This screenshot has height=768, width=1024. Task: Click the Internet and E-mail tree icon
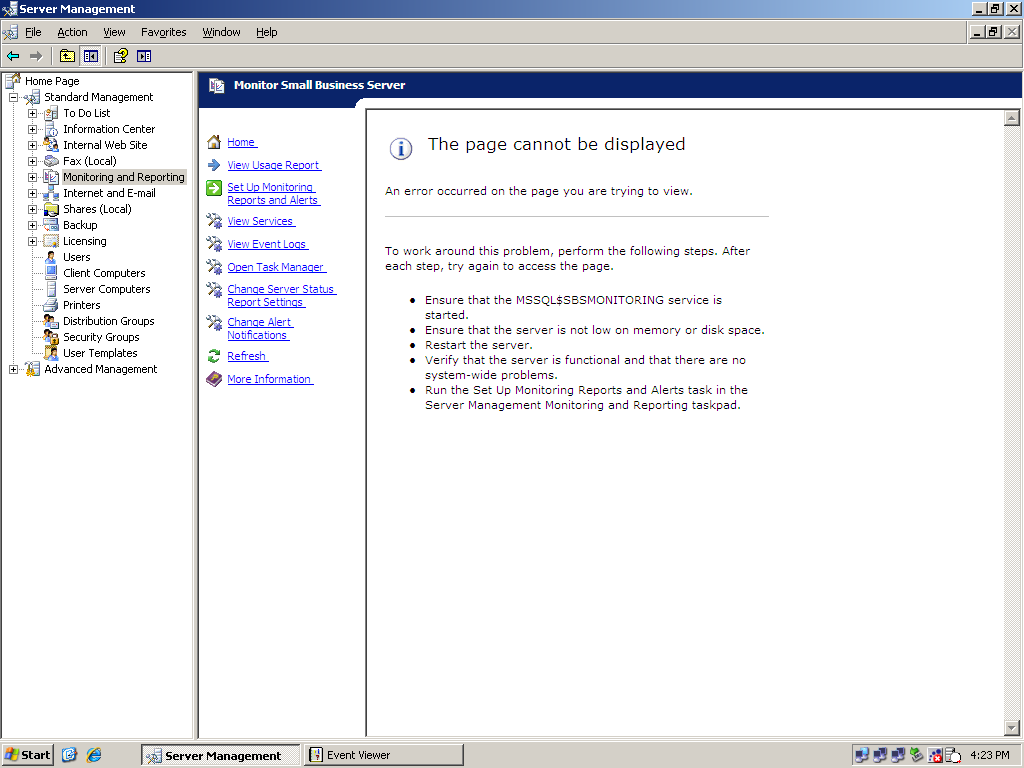[51, 193]
